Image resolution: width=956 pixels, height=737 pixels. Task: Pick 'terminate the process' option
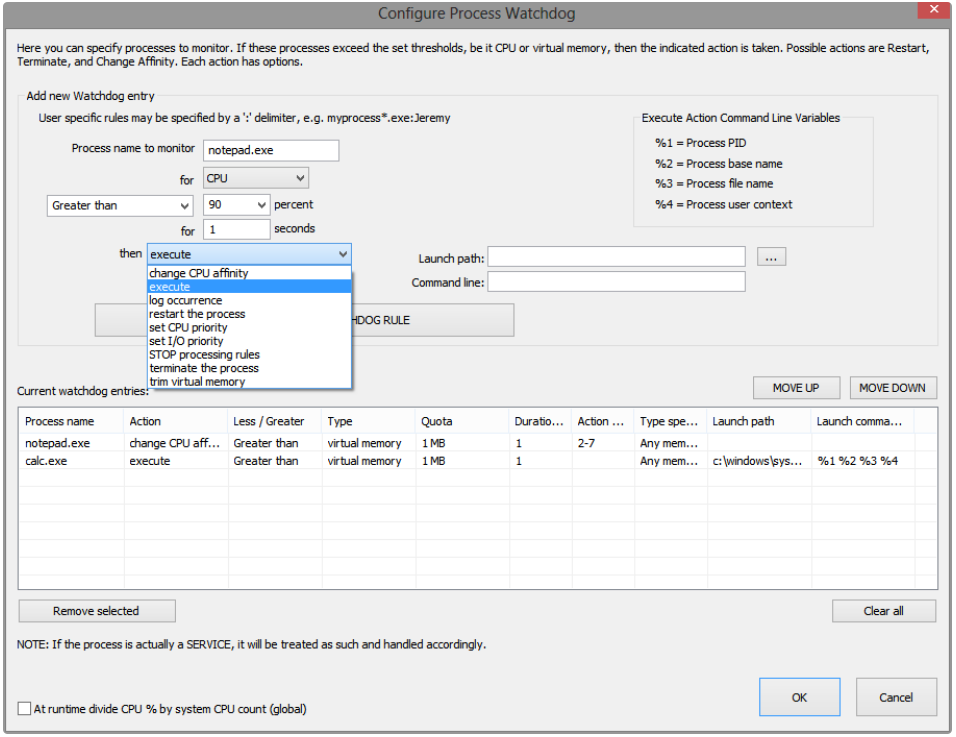(x=204, y=368)
